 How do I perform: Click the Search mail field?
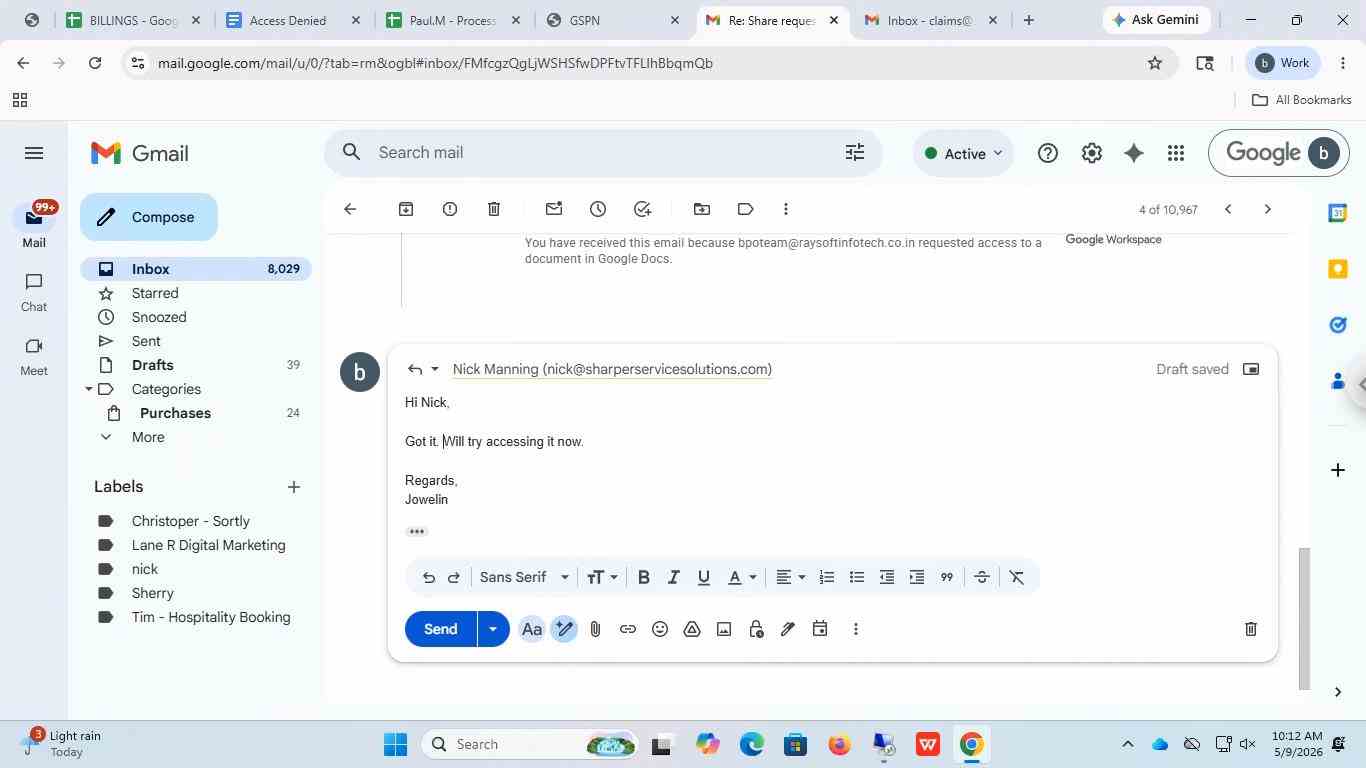[x=600, y=153]
